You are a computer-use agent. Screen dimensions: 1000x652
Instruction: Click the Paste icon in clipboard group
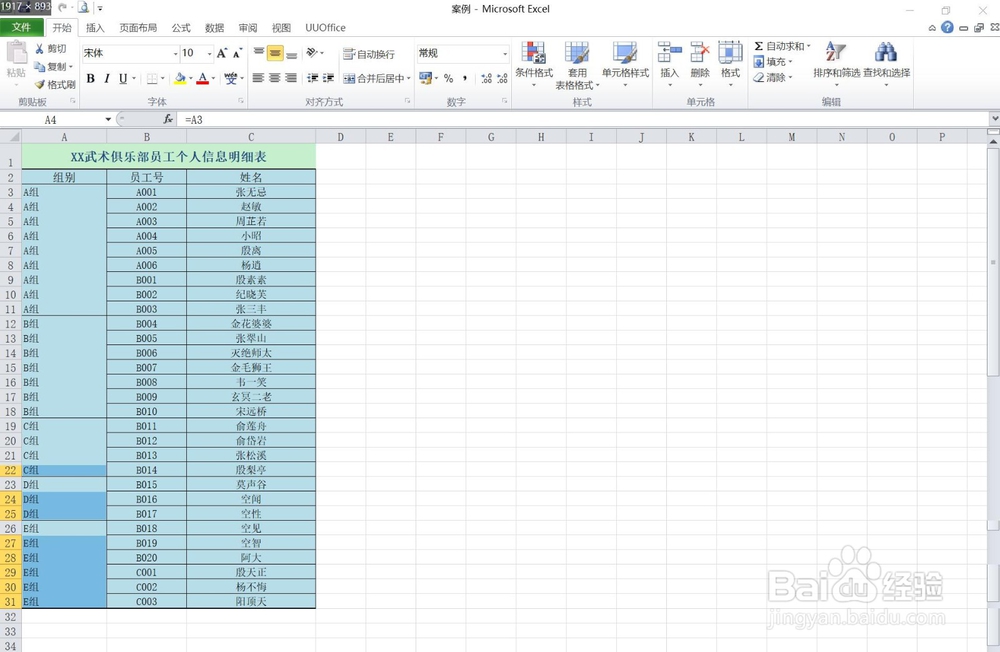tap(16, 54)
